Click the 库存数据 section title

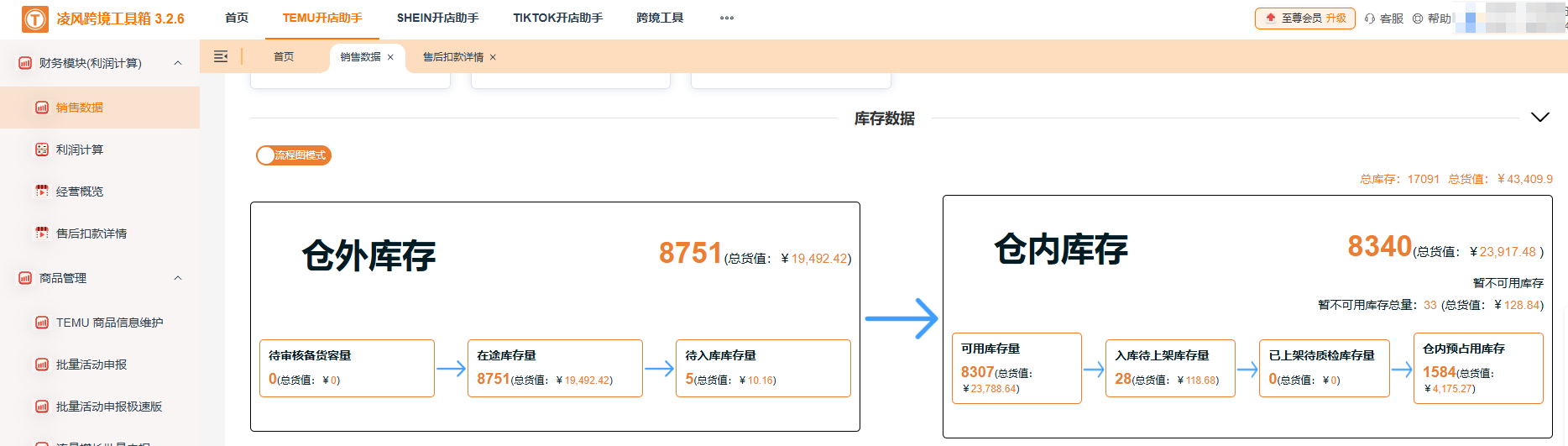pyautogui.click(x=885, y=118)
